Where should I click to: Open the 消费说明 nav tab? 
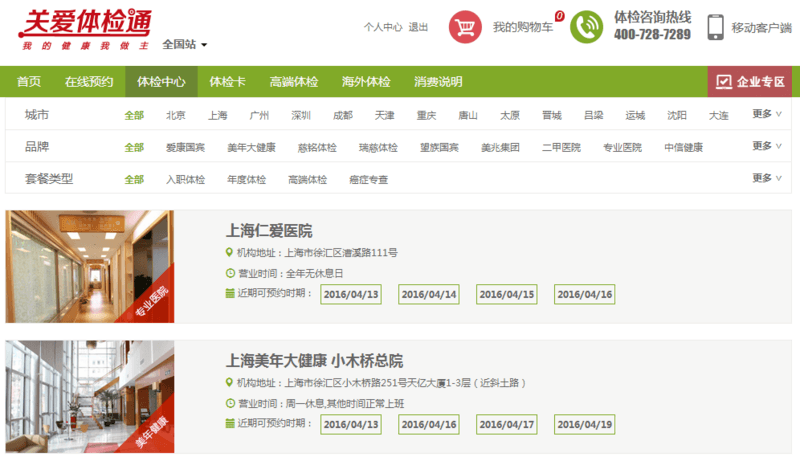coord(438,82)
